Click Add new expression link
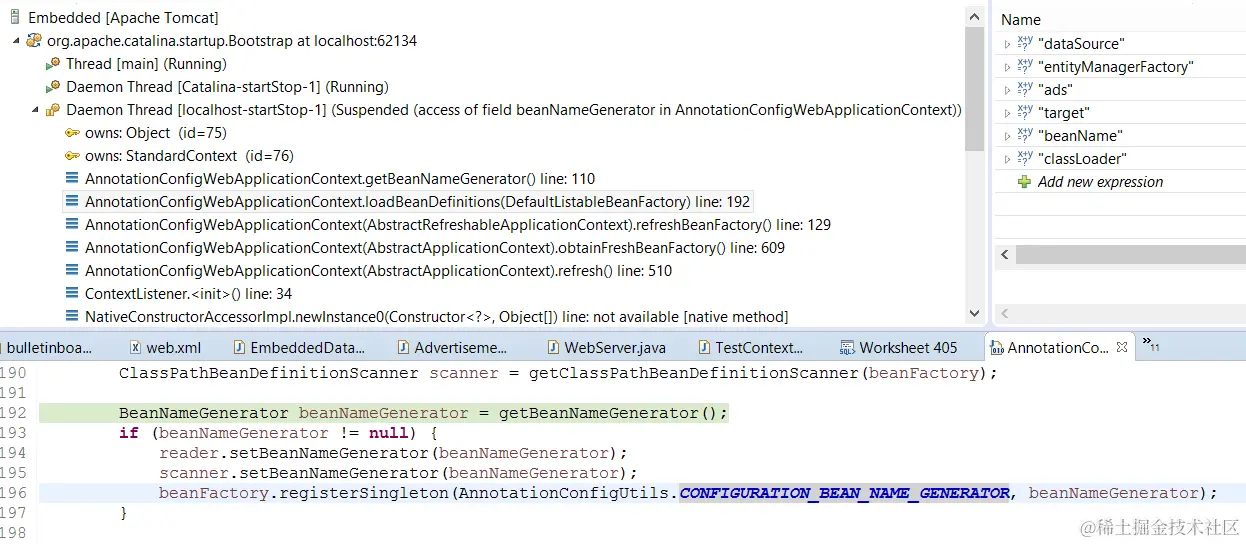1246x544 pixels. (x=1100, y=182)
